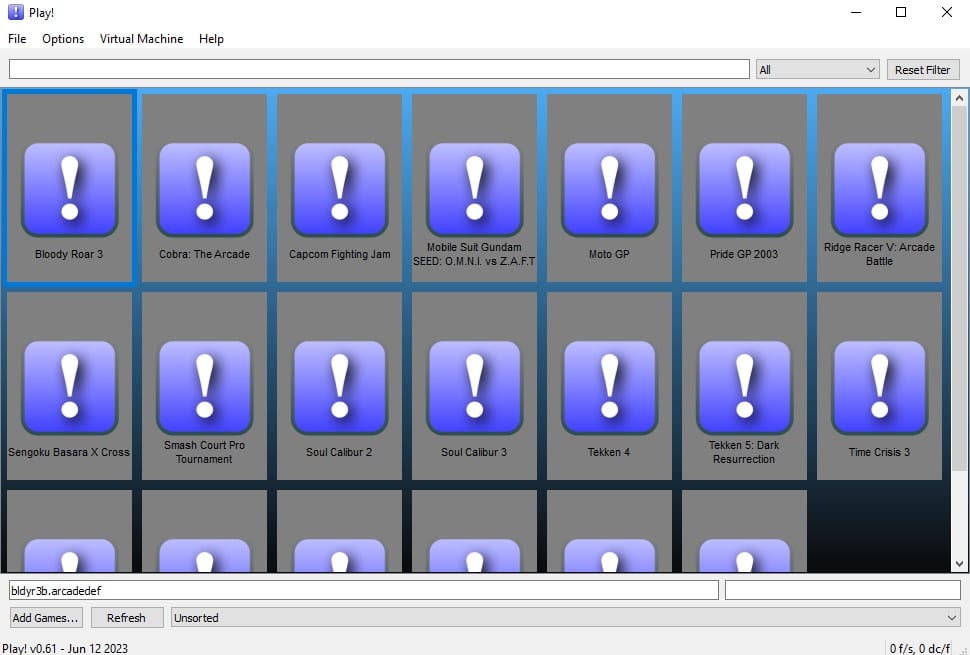Open the Options menu
The height and width of the screenshot is (655, 970).
point(63,38)
